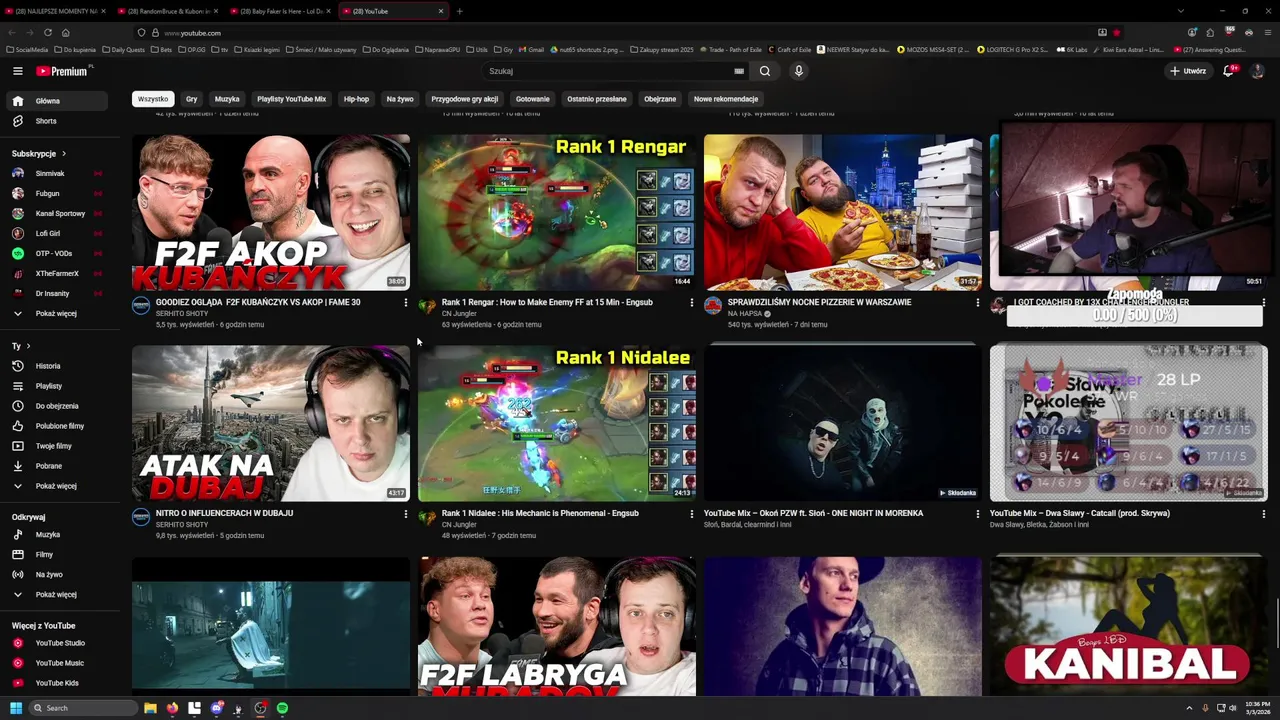Viewport: 1280px width, 720px height.
Task: Select the Ostatnio przesłane chip
Action: [x=596, y=99]
